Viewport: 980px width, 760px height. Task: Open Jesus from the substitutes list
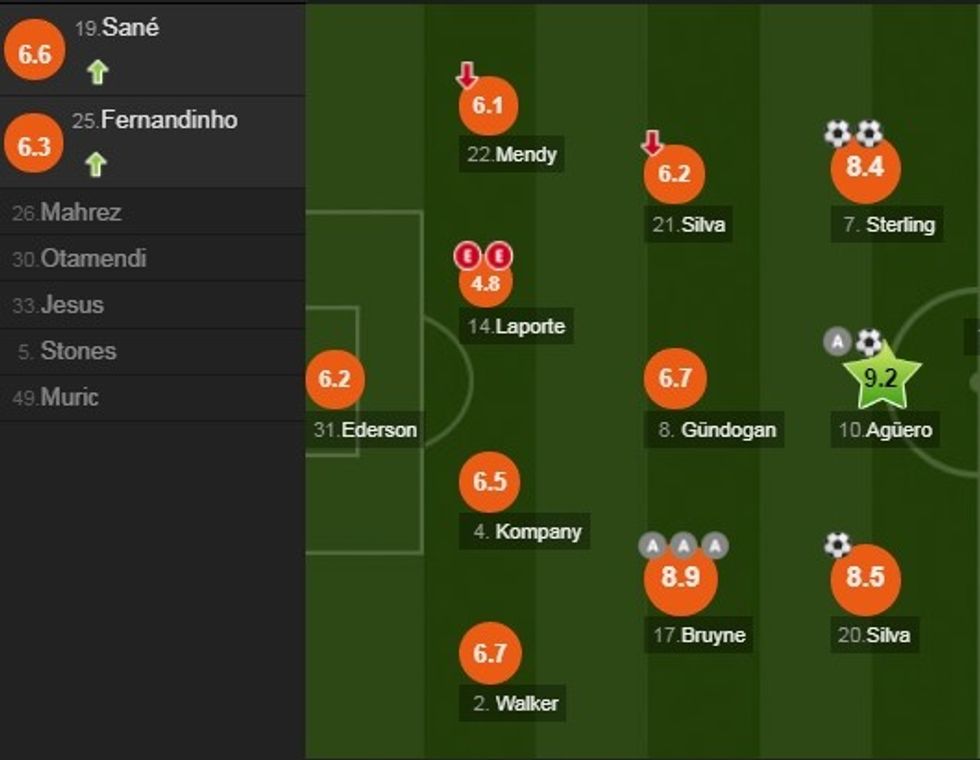[59, 305]
